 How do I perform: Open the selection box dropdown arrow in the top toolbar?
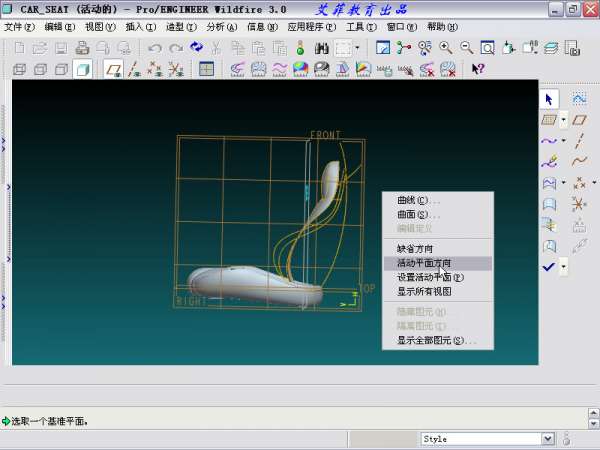point(357,48)
